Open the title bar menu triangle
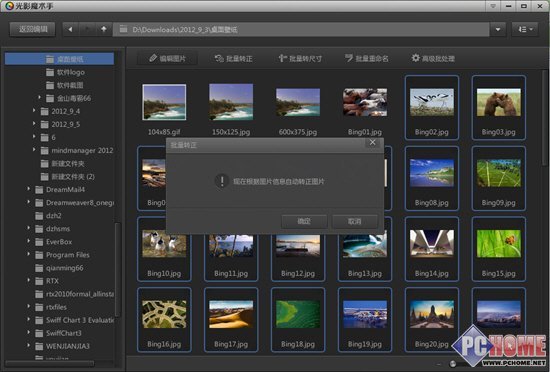 (493, 6)
